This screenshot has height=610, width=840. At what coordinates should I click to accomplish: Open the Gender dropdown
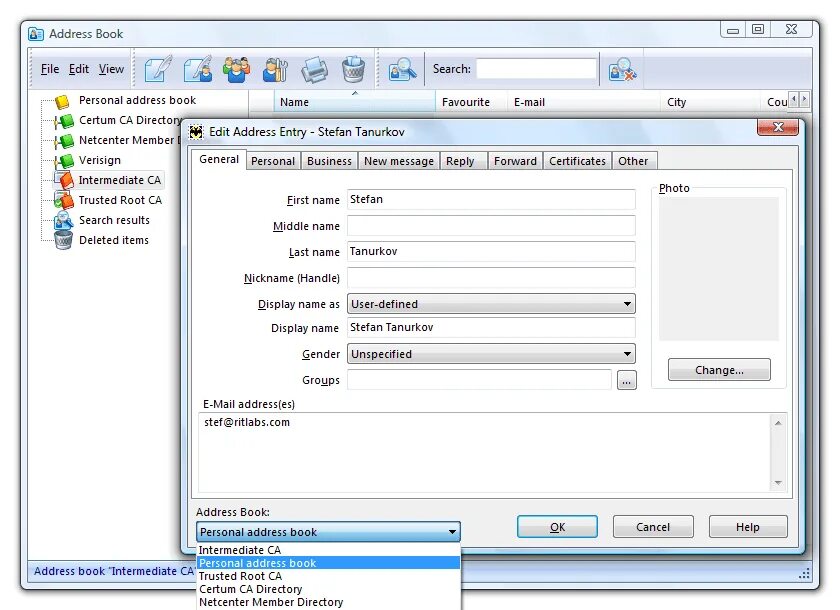pos(627,353)
